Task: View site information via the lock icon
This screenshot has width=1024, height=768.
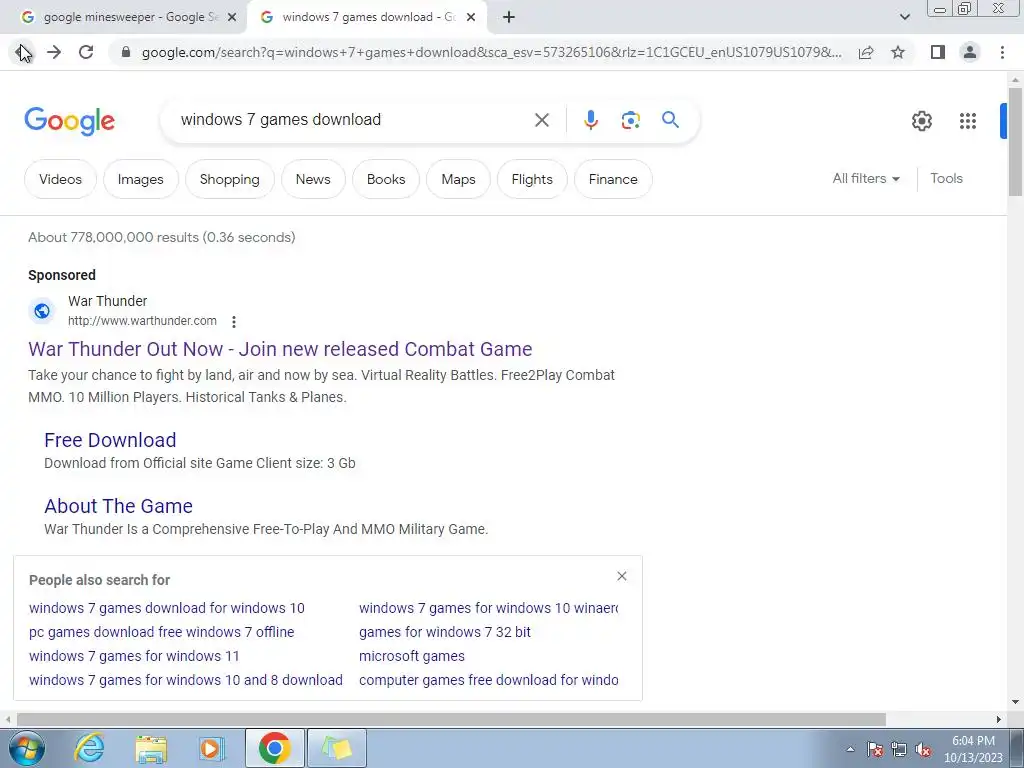Action: 126,52
